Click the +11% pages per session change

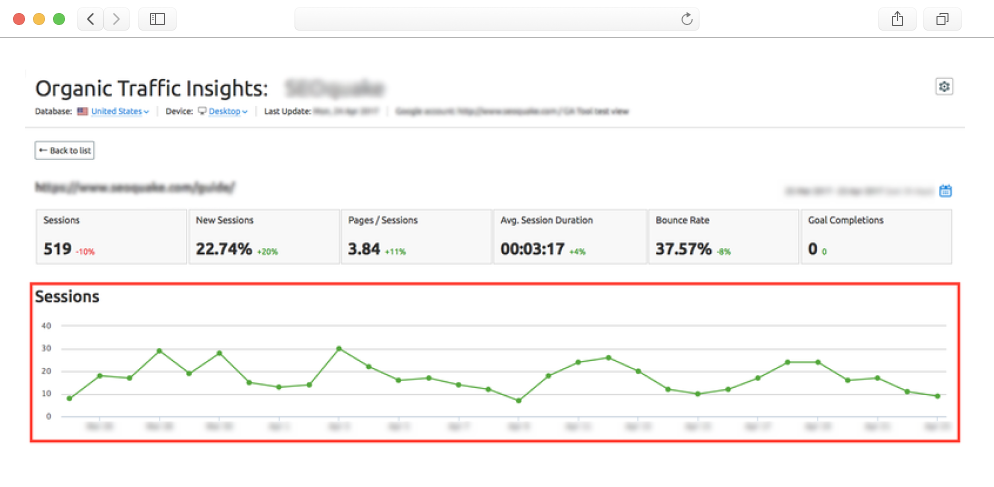395,252
